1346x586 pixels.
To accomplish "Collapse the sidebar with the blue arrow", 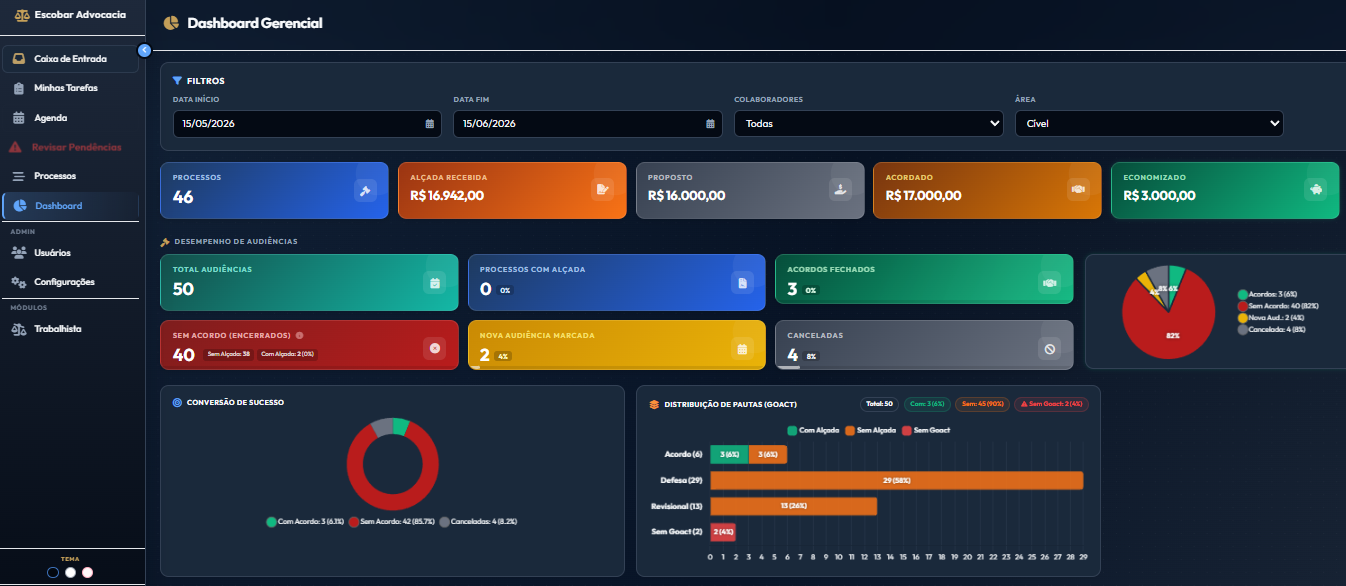I will point(144,49).
